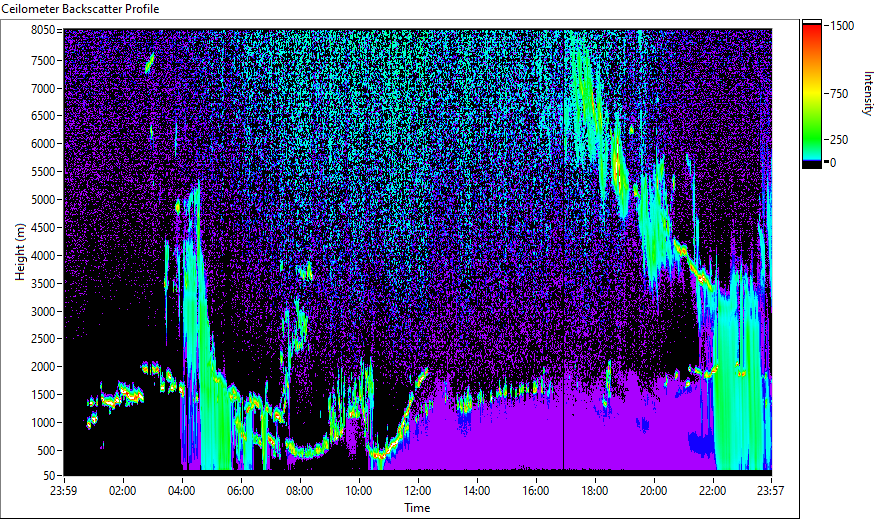The width and height of the screenshot is (878, 519).
Task: Click the 22:00 time axis tick label
Action: coord(712,491)
